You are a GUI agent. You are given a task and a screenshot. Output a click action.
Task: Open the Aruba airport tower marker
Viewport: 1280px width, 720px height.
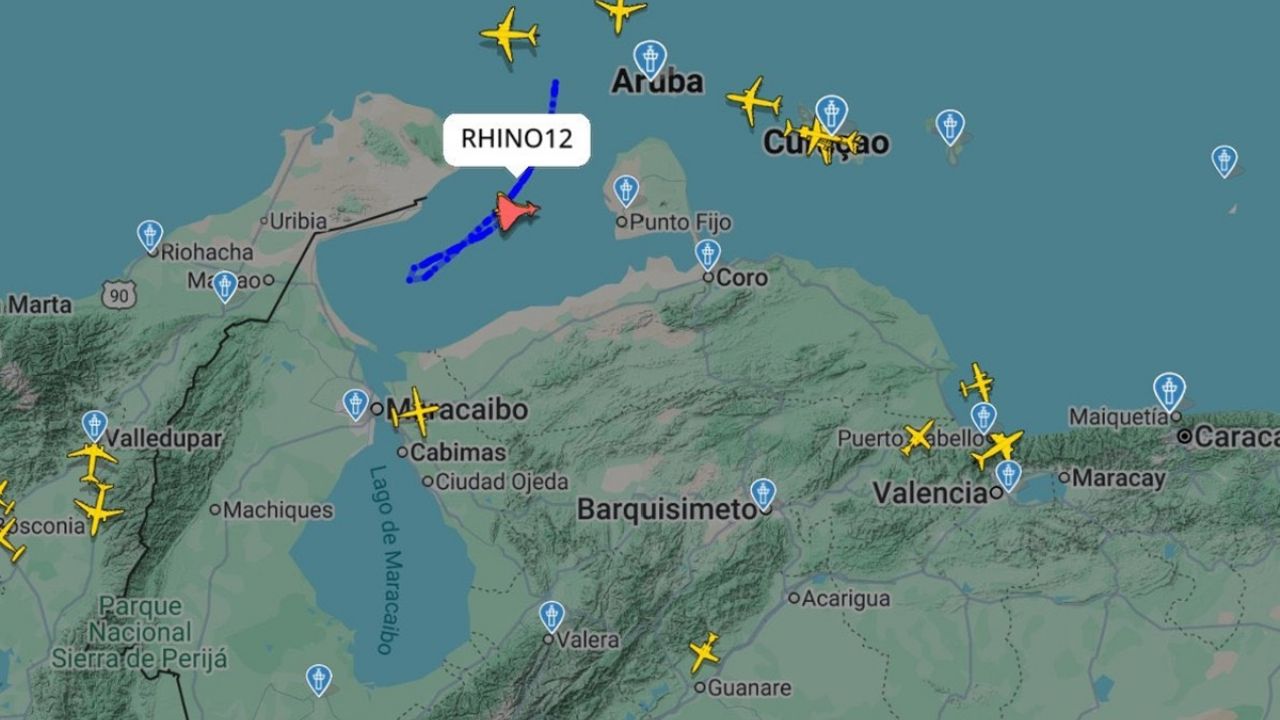650,59
